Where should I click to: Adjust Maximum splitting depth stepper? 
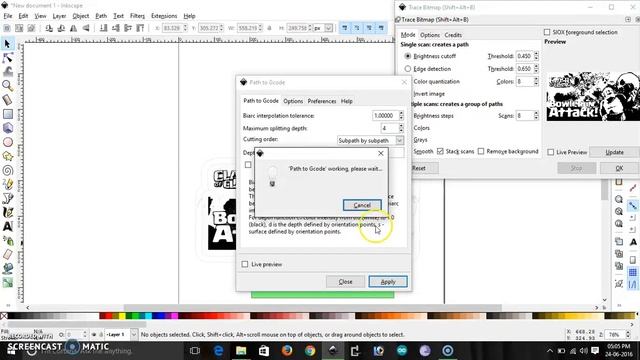(x=401, y=128)
